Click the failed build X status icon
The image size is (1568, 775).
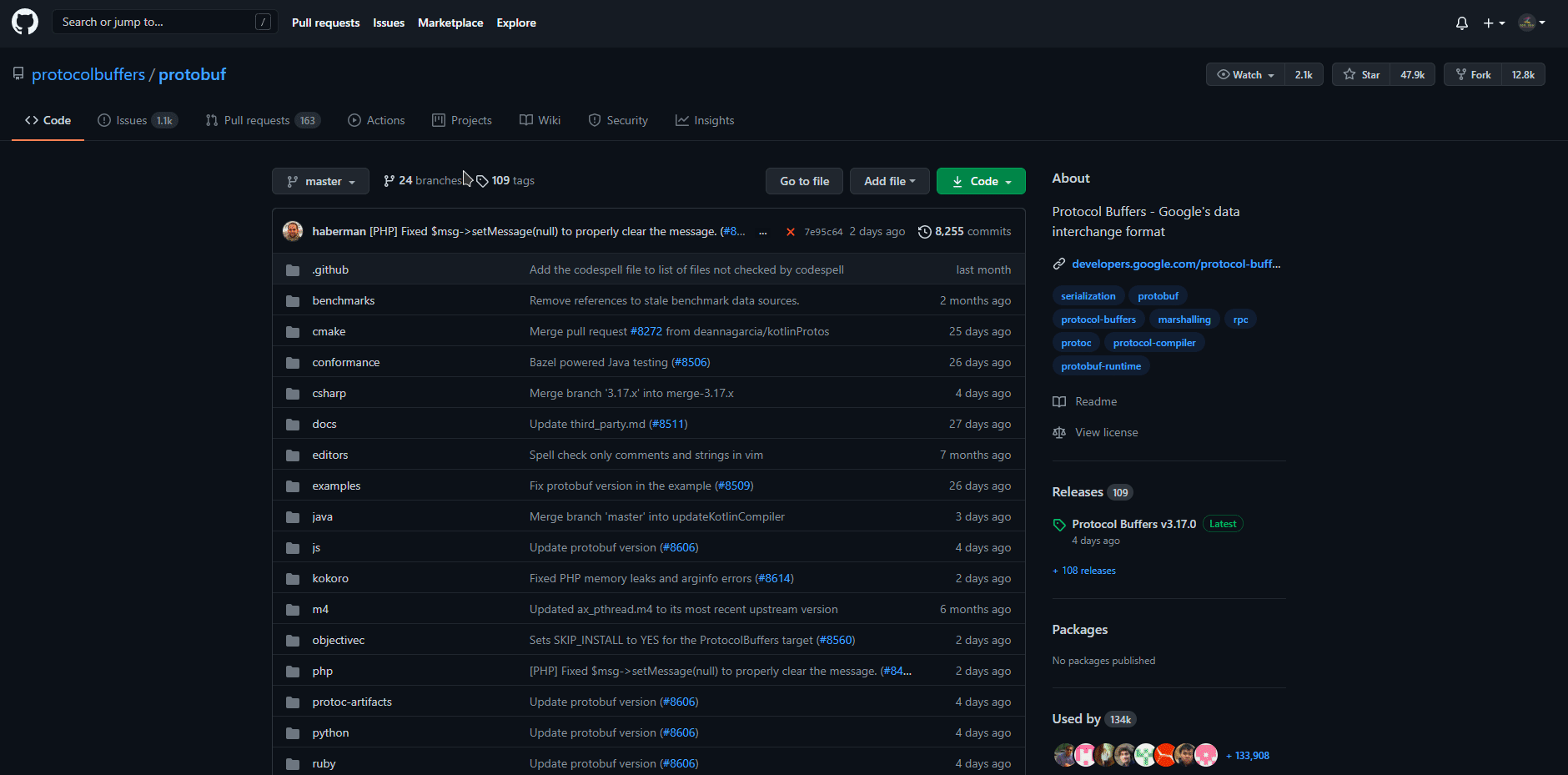pos(790,232)
